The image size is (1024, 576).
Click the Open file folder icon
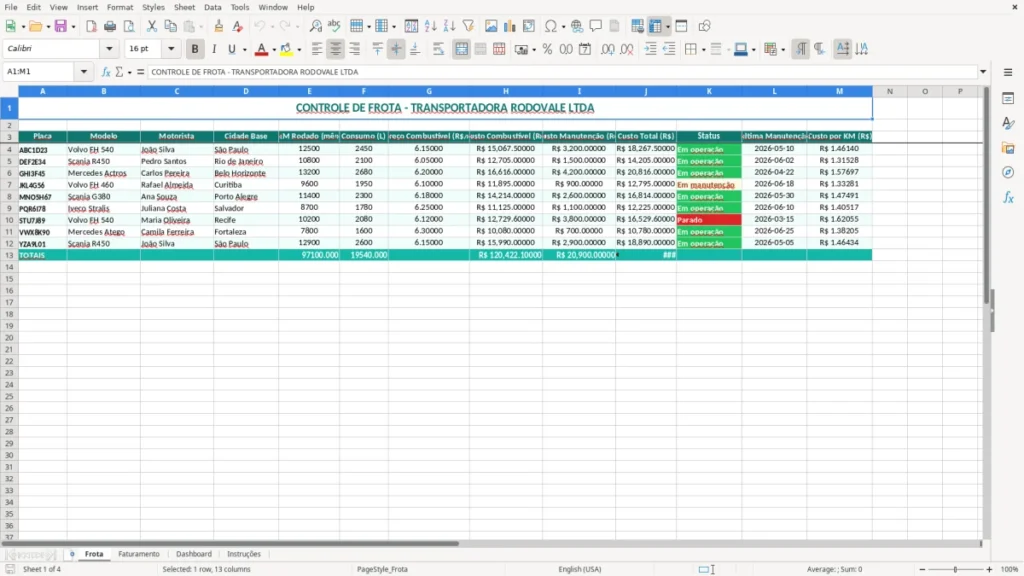click(x=35, y=26)
